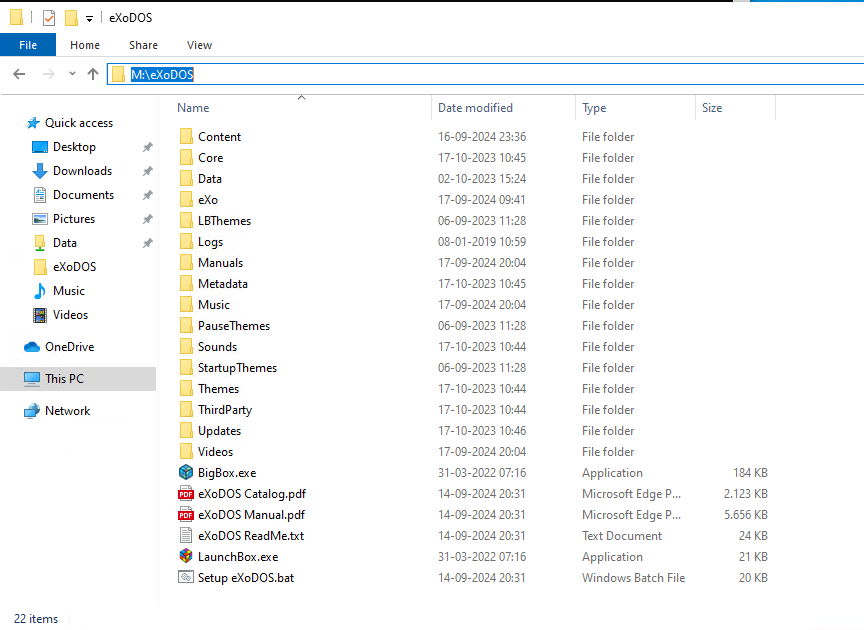
Task: Switch to the View ribbon tab
Action: coord(199,45)
